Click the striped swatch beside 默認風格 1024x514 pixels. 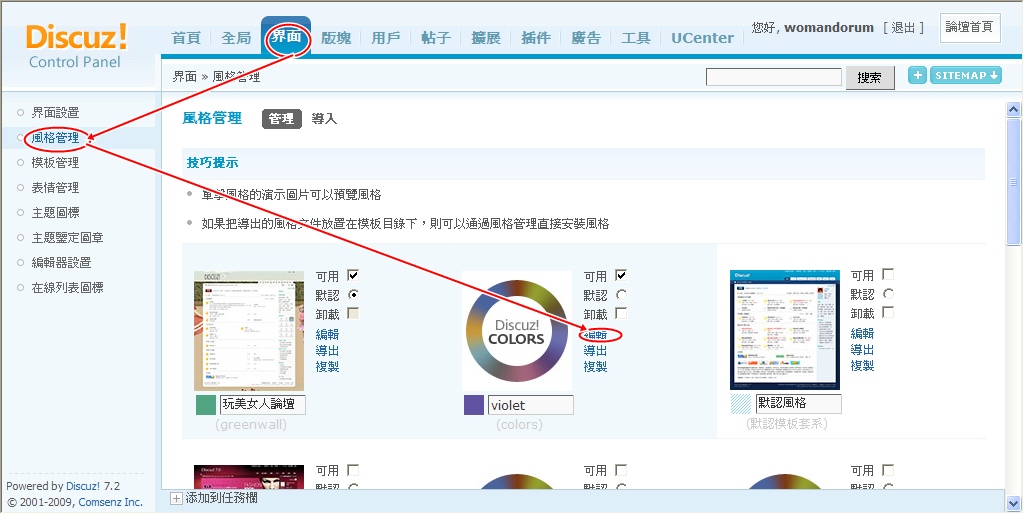741,404
